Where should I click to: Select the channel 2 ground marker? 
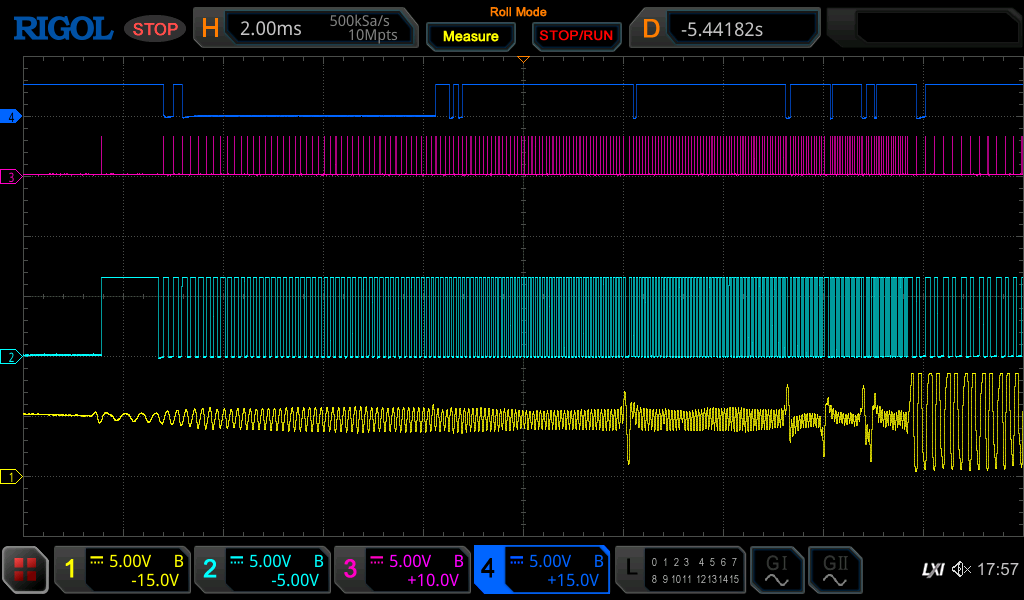coord(11,357)
